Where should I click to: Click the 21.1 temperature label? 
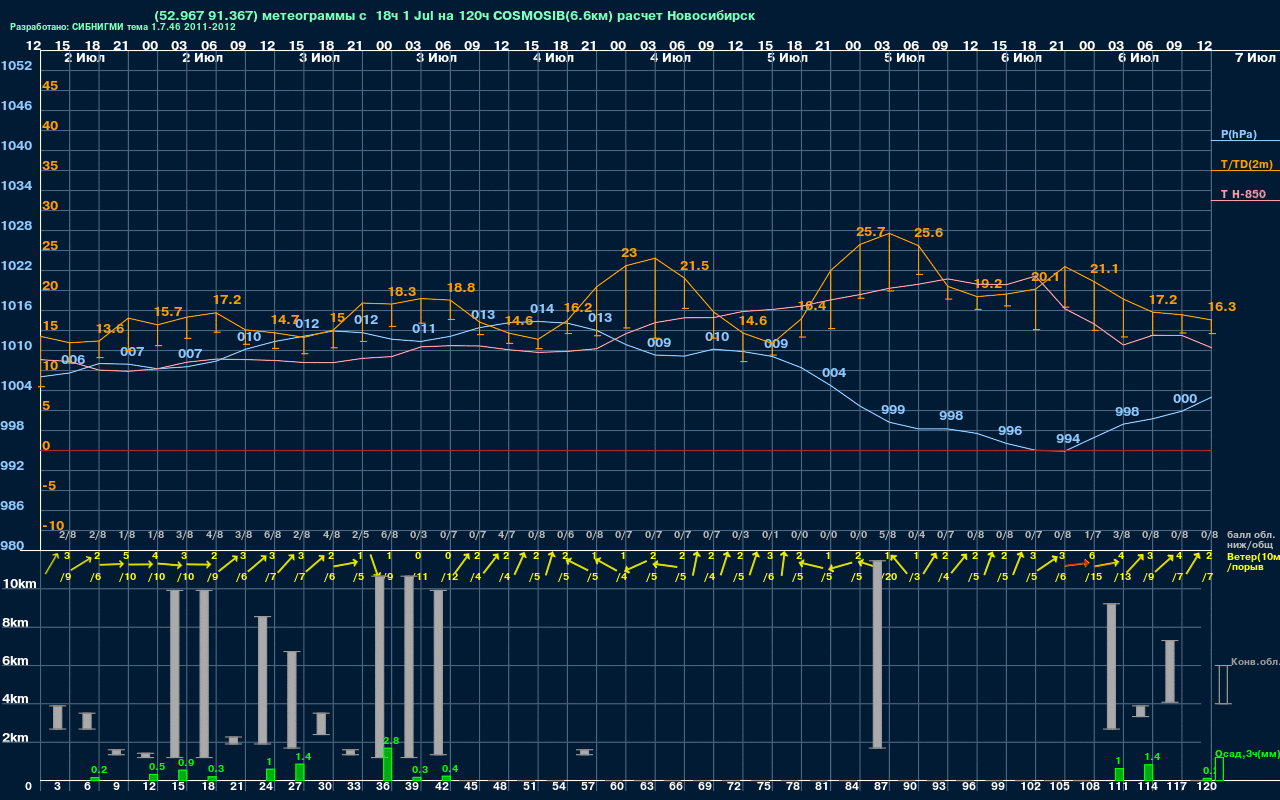[x=1104, y=269]
